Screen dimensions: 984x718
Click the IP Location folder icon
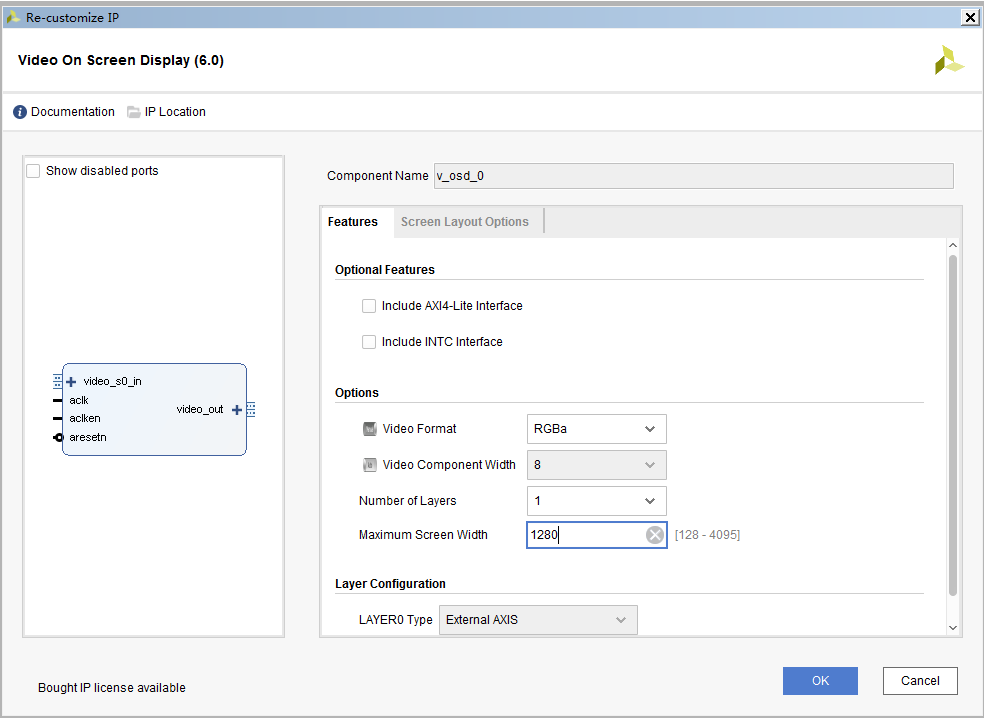coord(134,112)
